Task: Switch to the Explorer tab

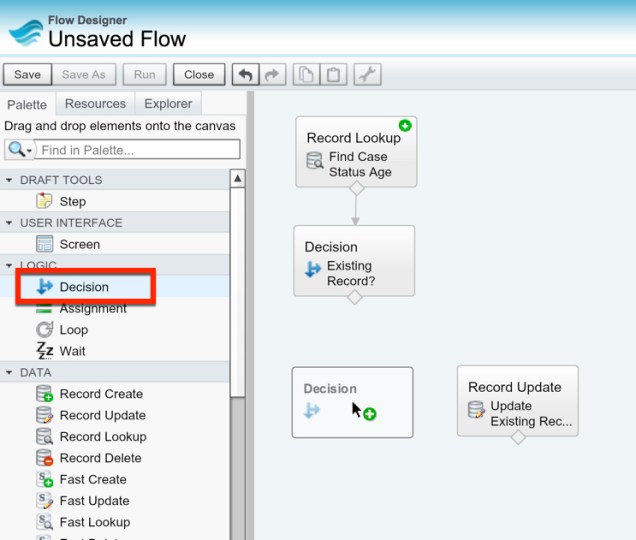Action: coord(168,104)
